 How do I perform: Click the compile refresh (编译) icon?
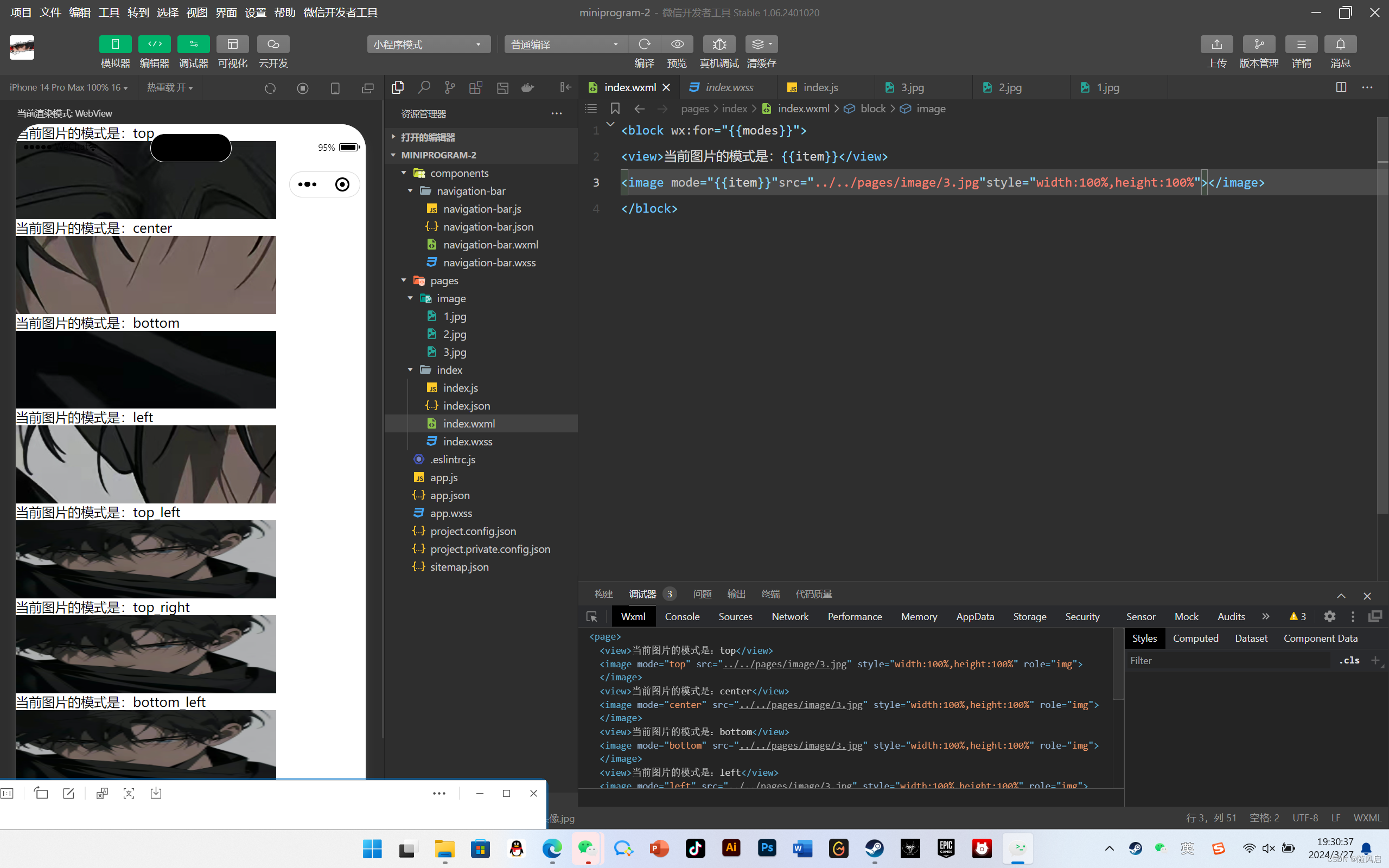coord(644,44)
